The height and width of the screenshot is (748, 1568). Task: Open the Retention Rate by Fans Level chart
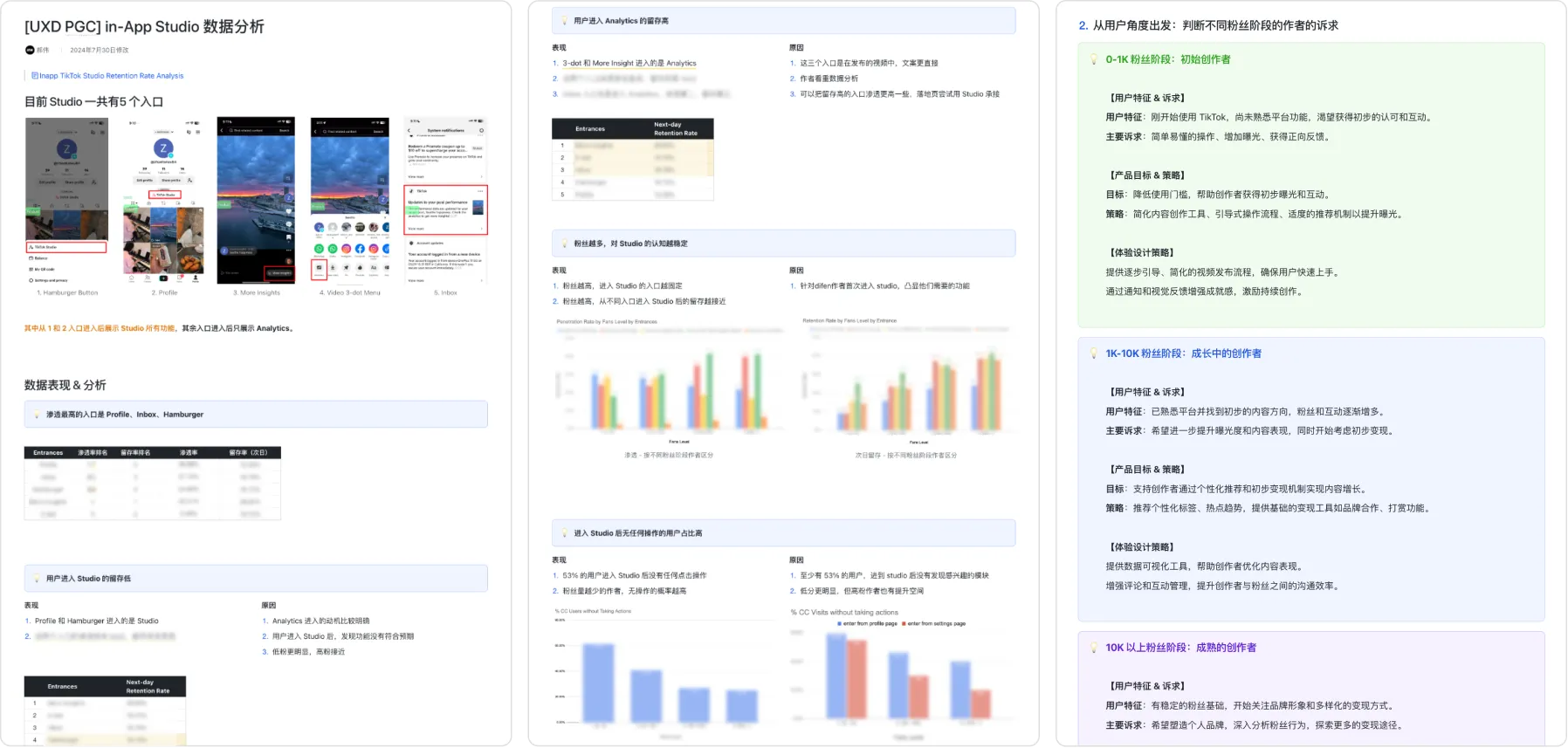coord(906,381)
